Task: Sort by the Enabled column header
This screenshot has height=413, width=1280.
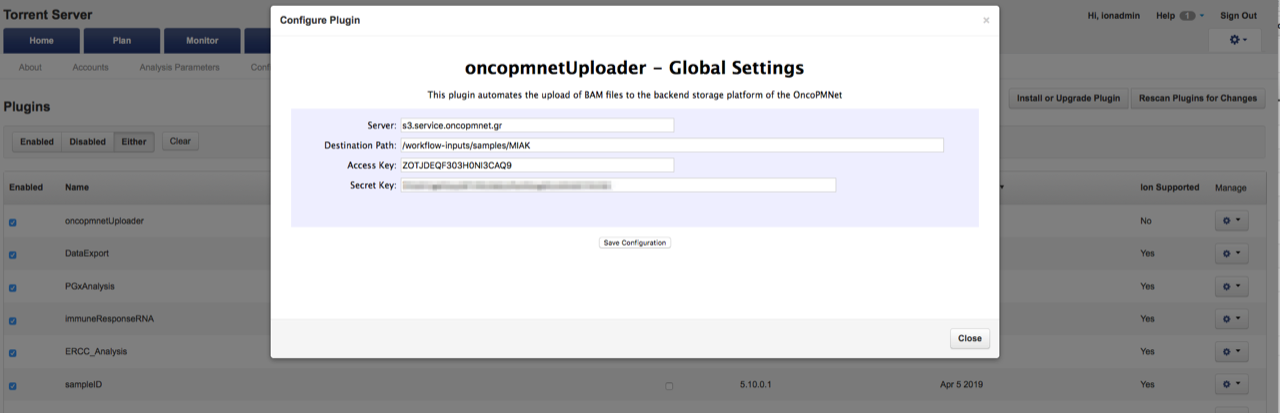Action: pyautogui.click(x=26, y=187)
